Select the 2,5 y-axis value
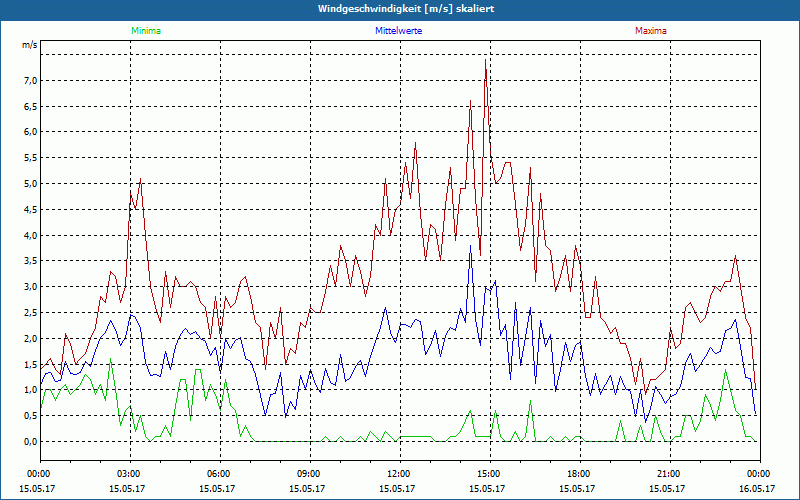The image size is (800, 500). [x=31, y=312]
